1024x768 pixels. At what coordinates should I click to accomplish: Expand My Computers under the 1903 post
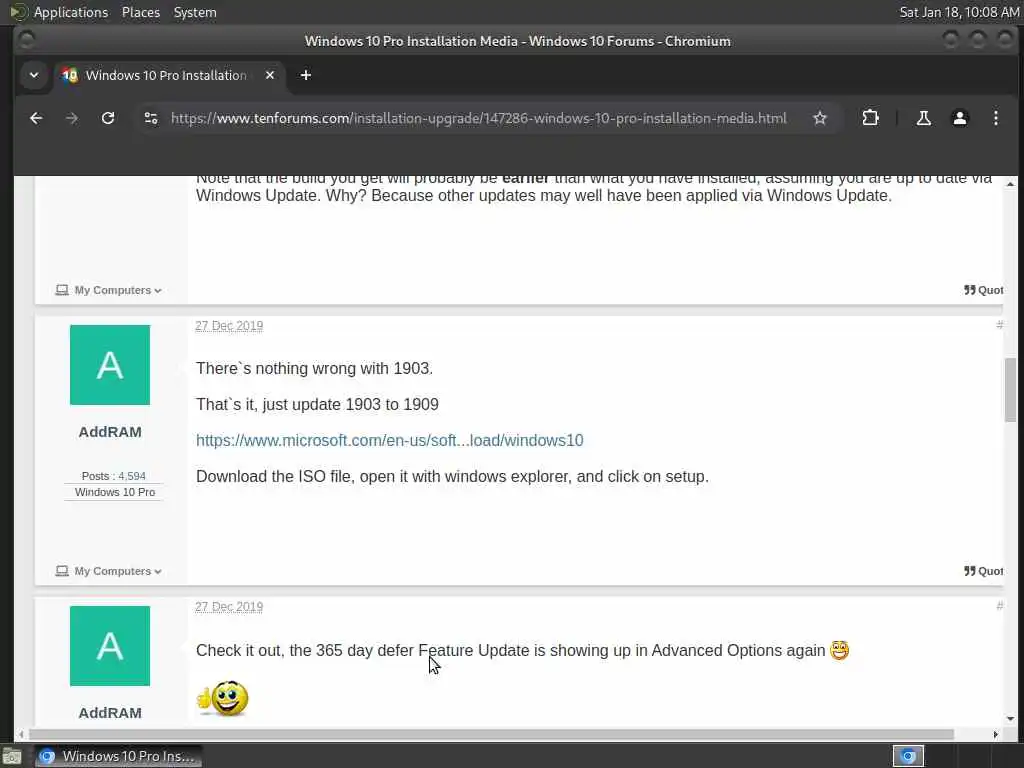point(108,571)
